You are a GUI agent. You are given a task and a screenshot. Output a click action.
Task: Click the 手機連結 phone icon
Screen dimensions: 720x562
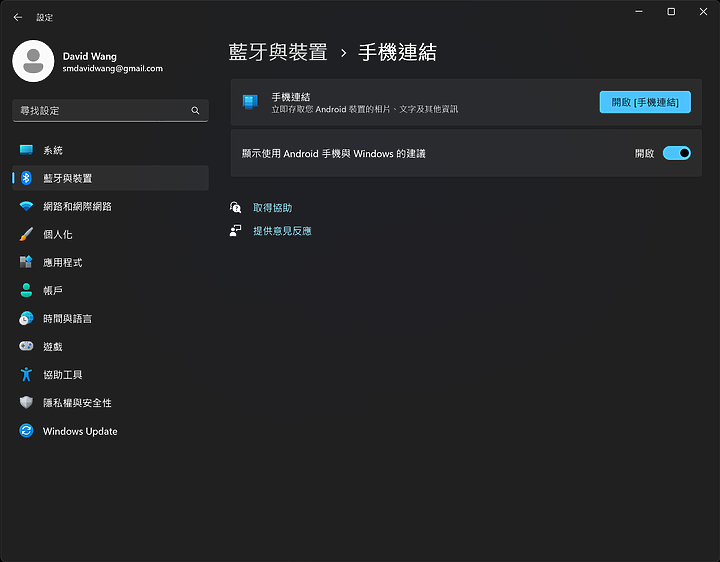[250, 102]
